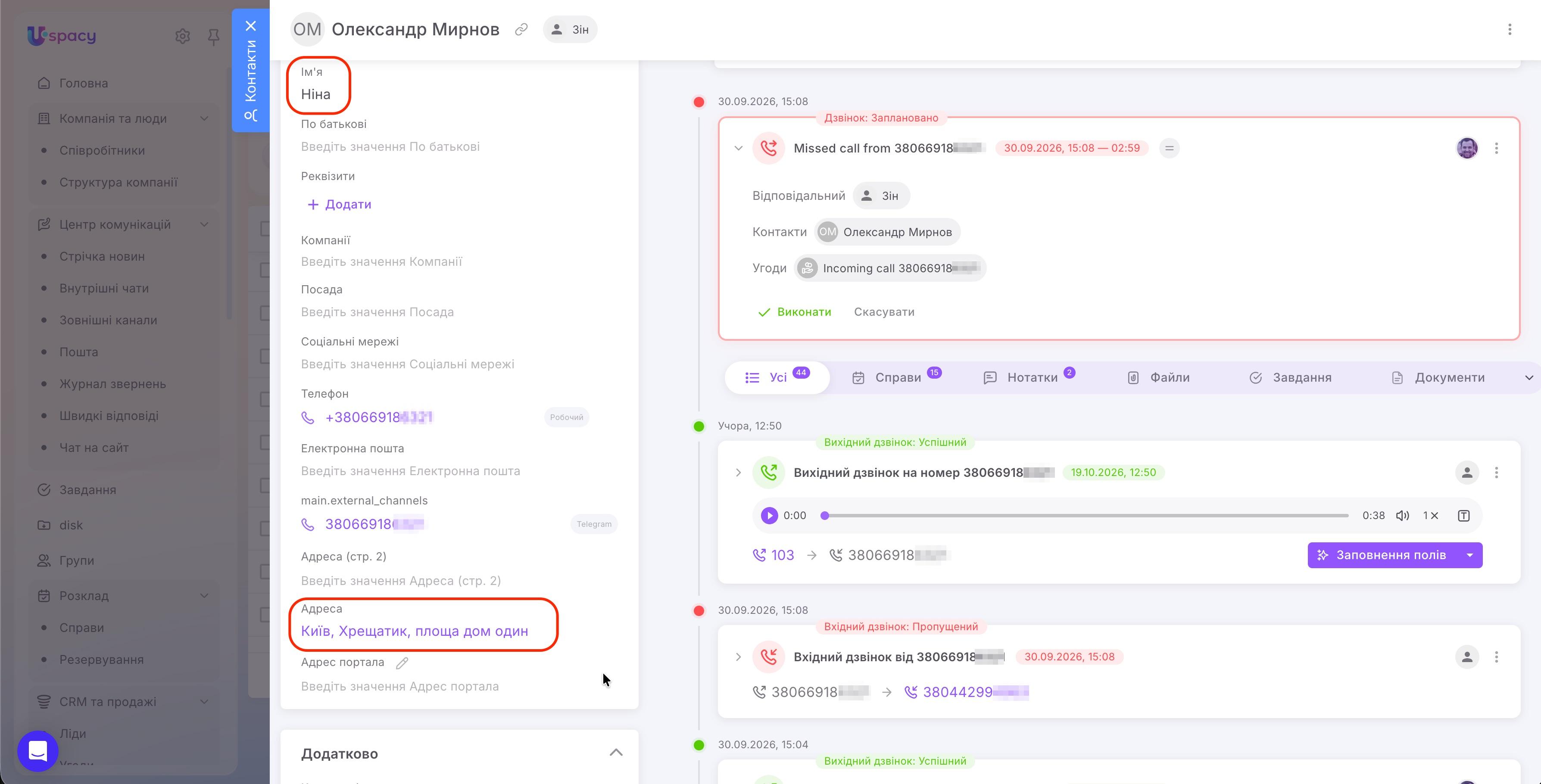Pin the sidebar with the pin icon
This screenshot has width=1541, height=784.
click(x=214, y=37)
